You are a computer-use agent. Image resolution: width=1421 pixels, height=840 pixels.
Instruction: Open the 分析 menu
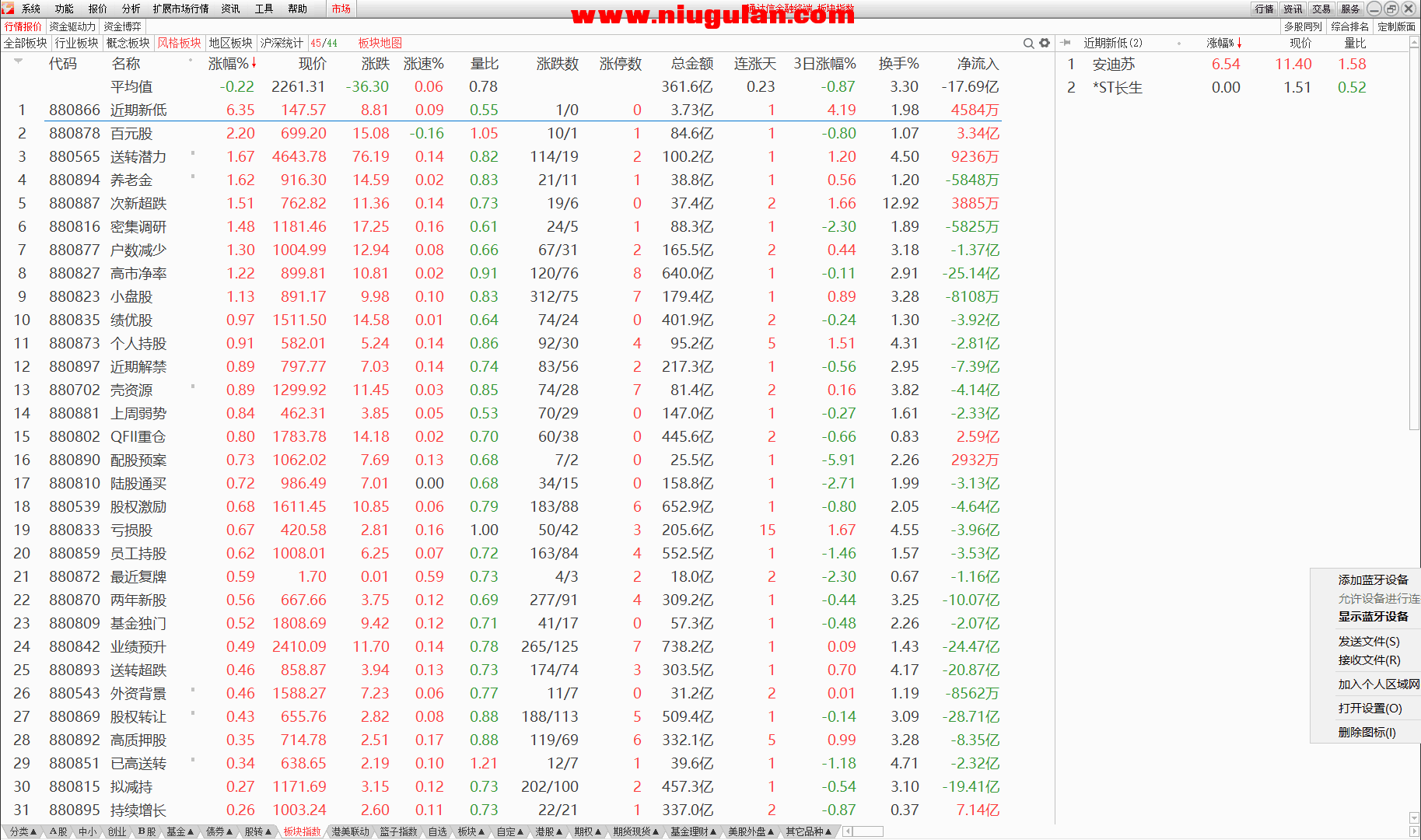(x=131, y=9)
